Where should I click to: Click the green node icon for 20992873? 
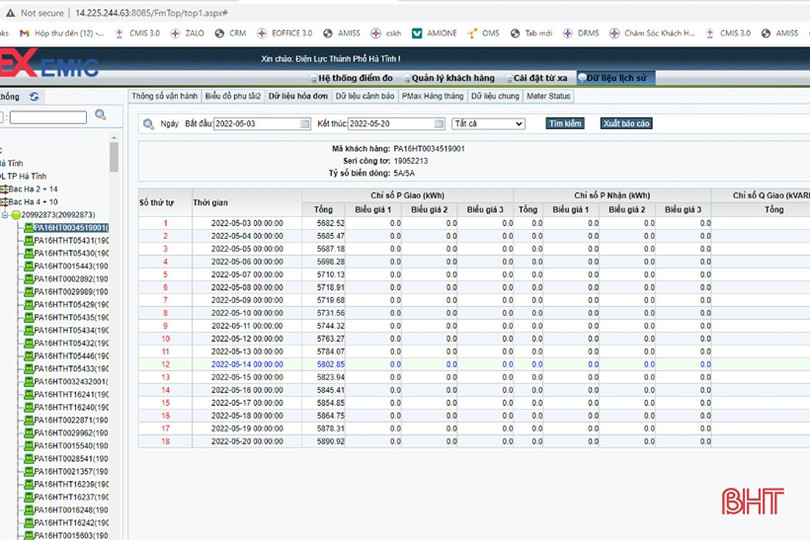(x=16, y=215)
